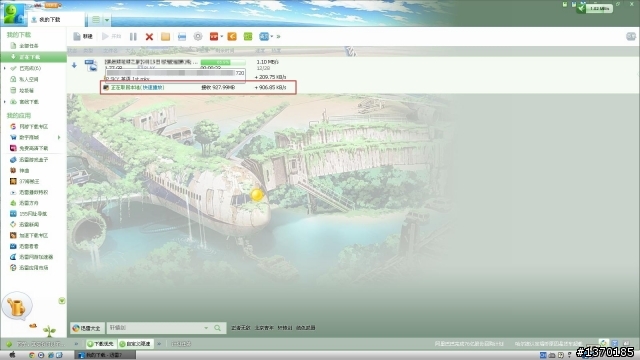This screenshot has width=640, height=360.
Task: Click the green sprout plant icon
Action: (x=49, y=331)
